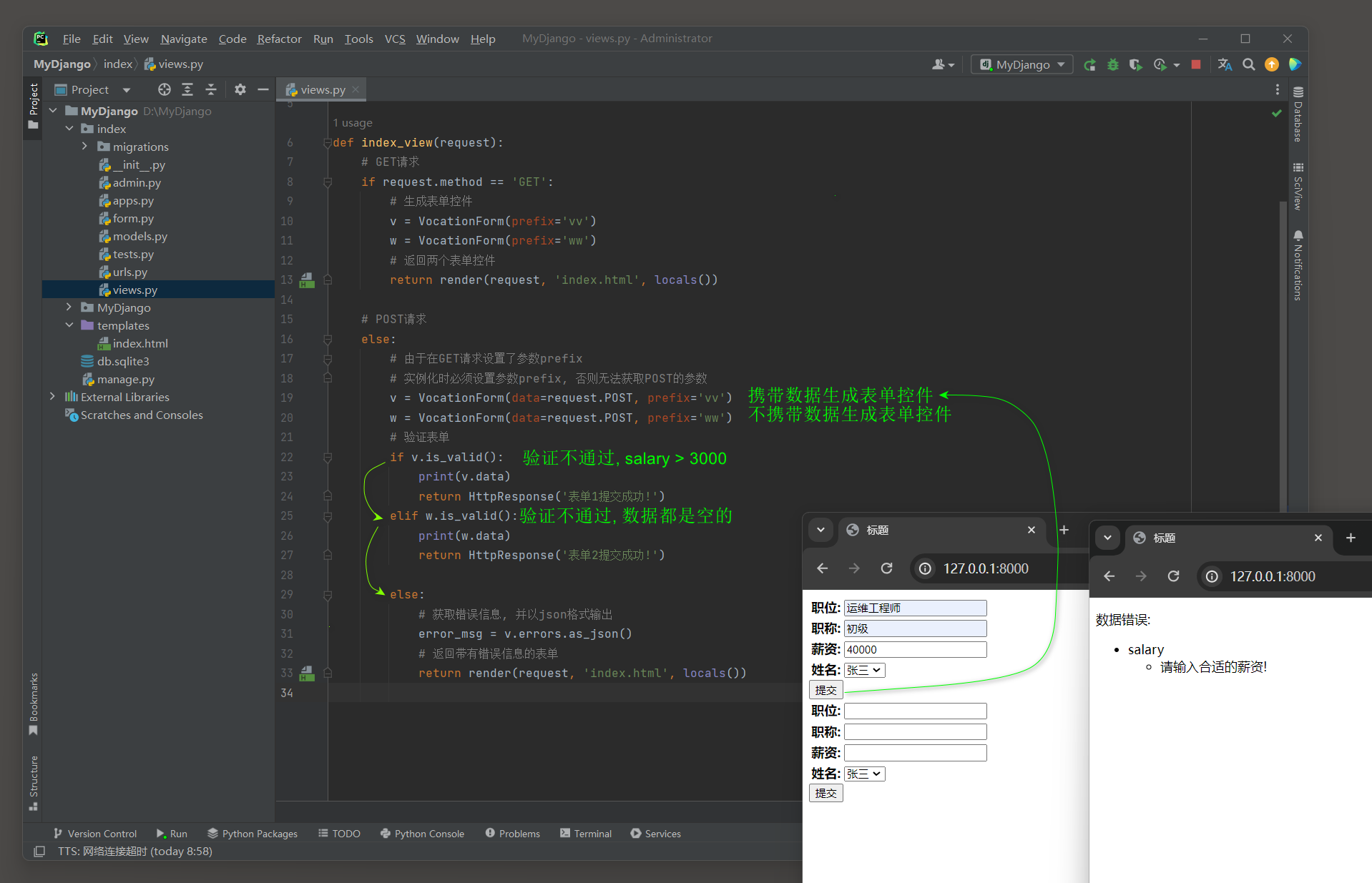Click the first form's 职位 field with 运维工程师
This screenshot has height=883, width=1372.
[x=916, y=608]
